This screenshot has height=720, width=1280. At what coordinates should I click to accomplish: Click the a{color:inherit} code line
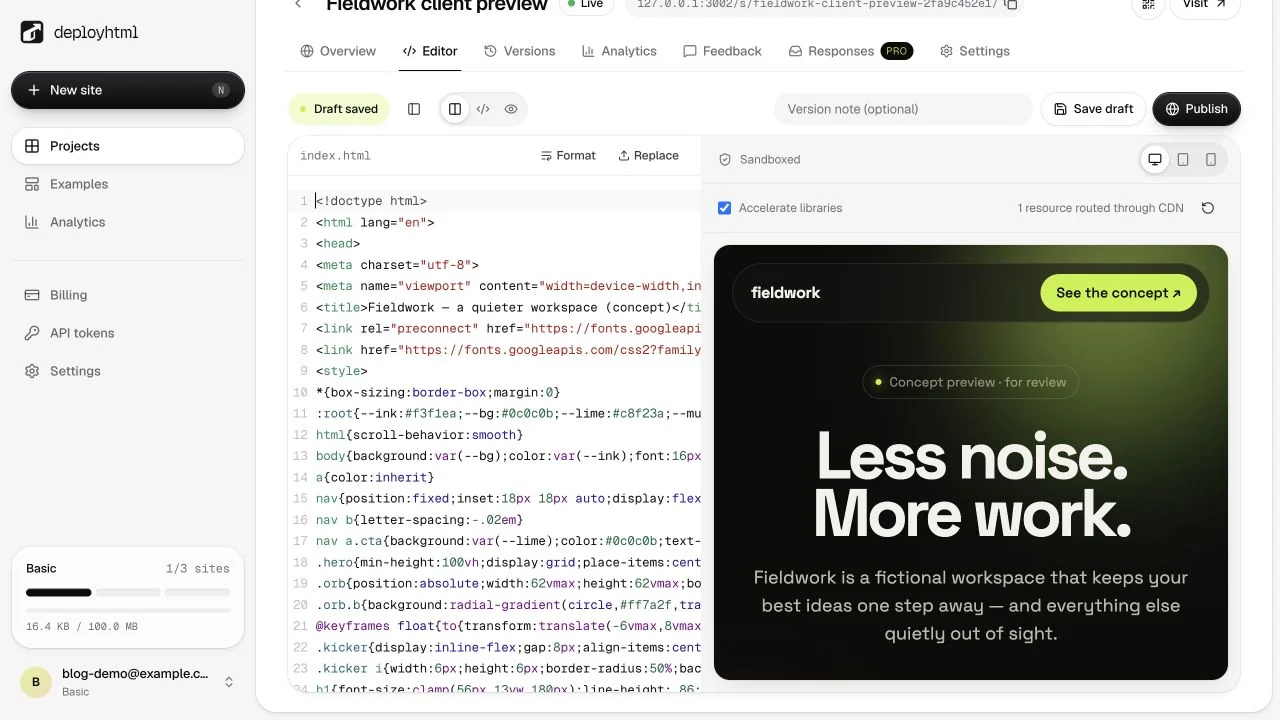(375, 477)
